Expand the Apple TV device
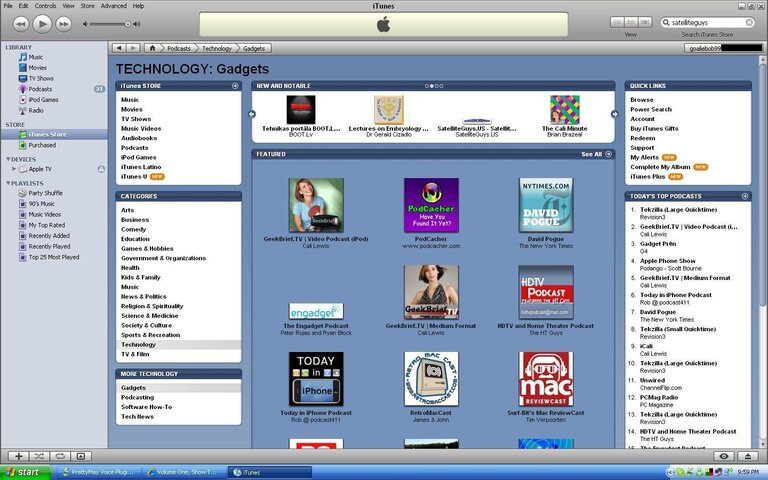 click(14, 169)
